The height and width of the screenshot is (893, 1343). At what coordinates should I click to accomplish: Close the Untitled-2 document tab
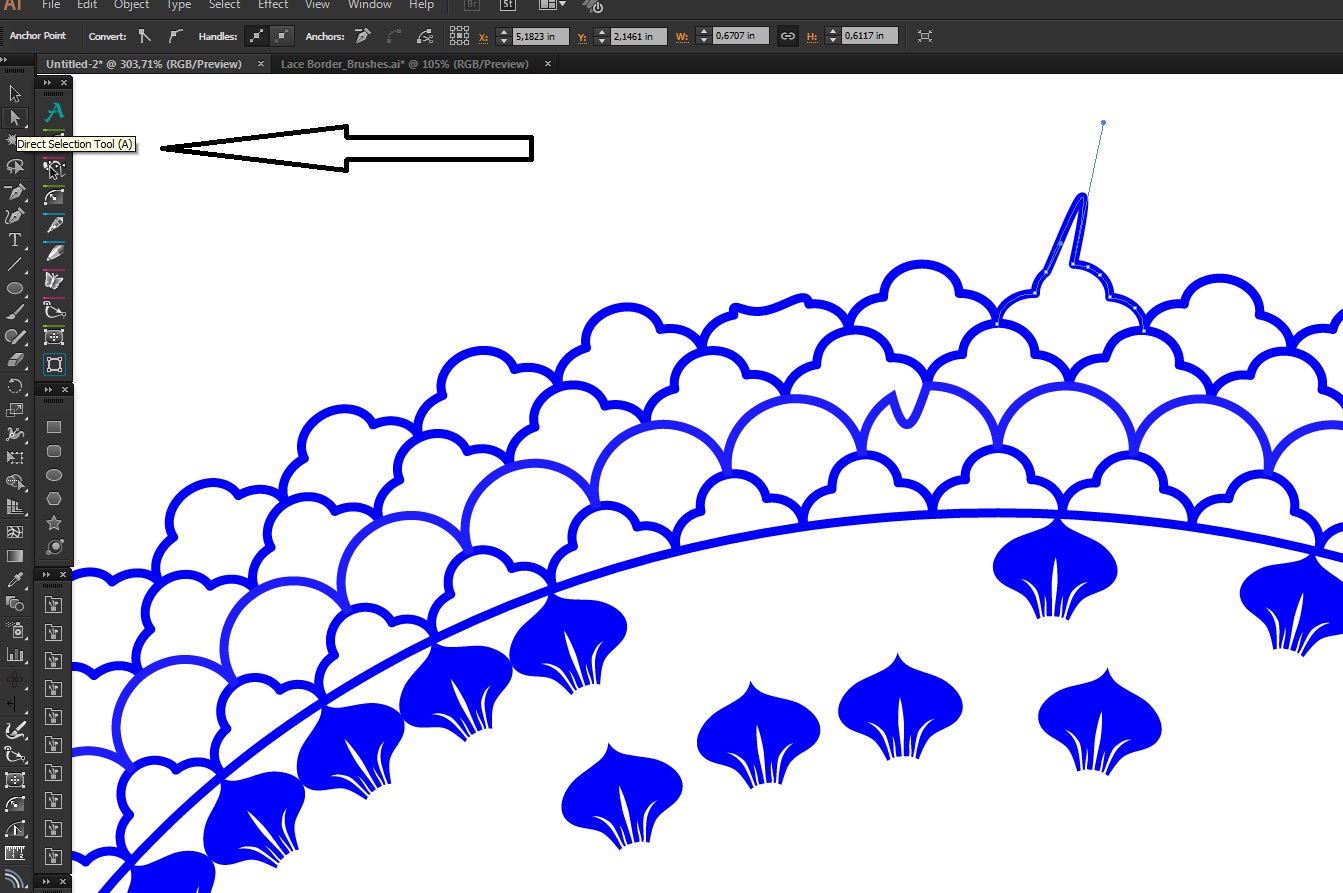point(262,64)
